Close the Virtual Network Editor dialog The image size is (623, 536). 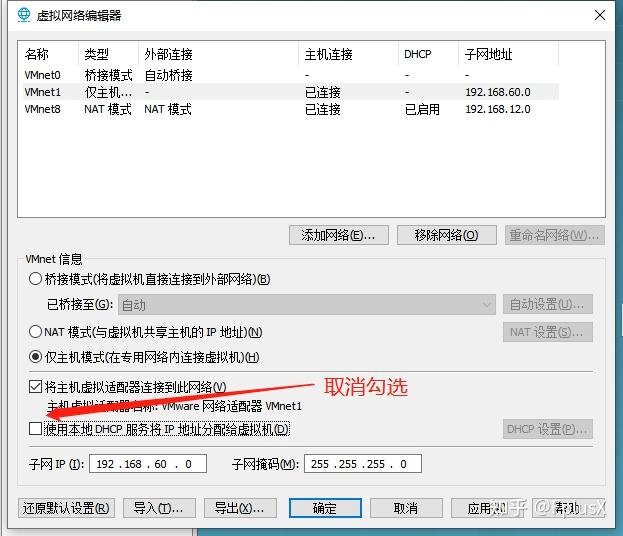coord(600,15)
